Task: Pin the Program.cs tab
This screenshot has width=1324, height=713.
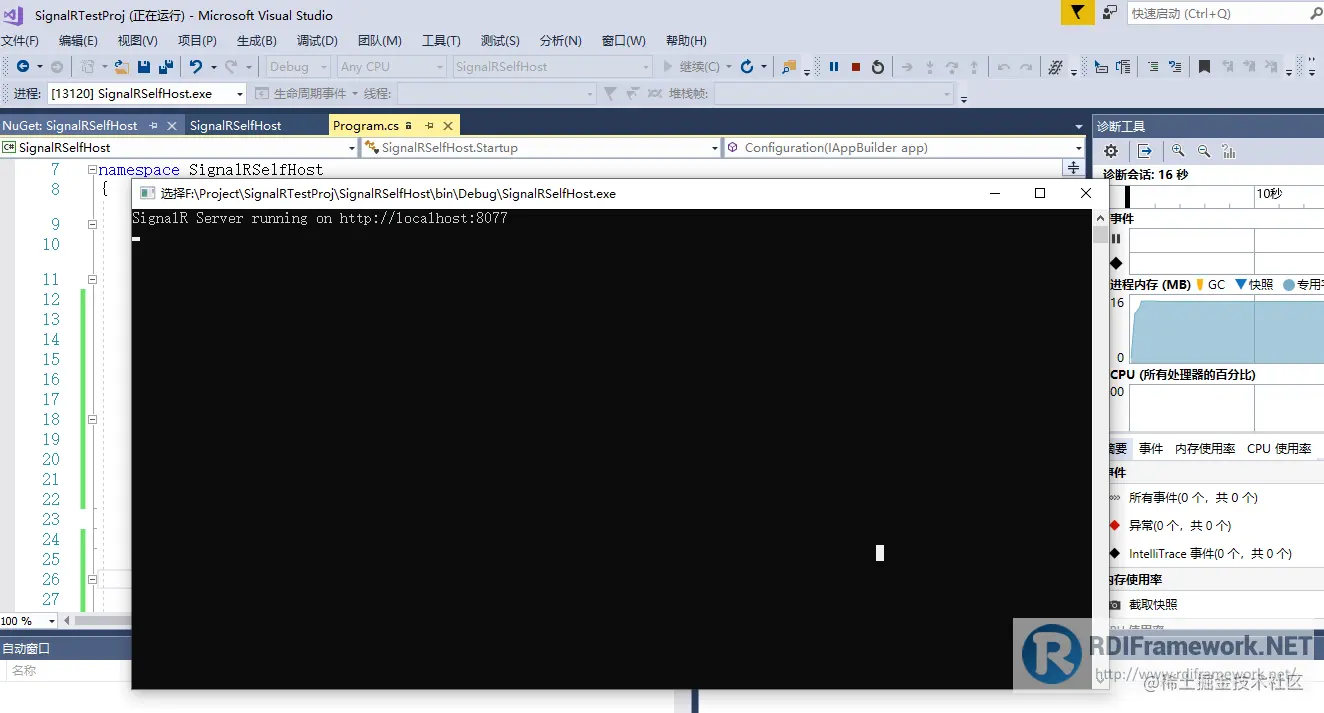Action: click(x=429, y=126)
